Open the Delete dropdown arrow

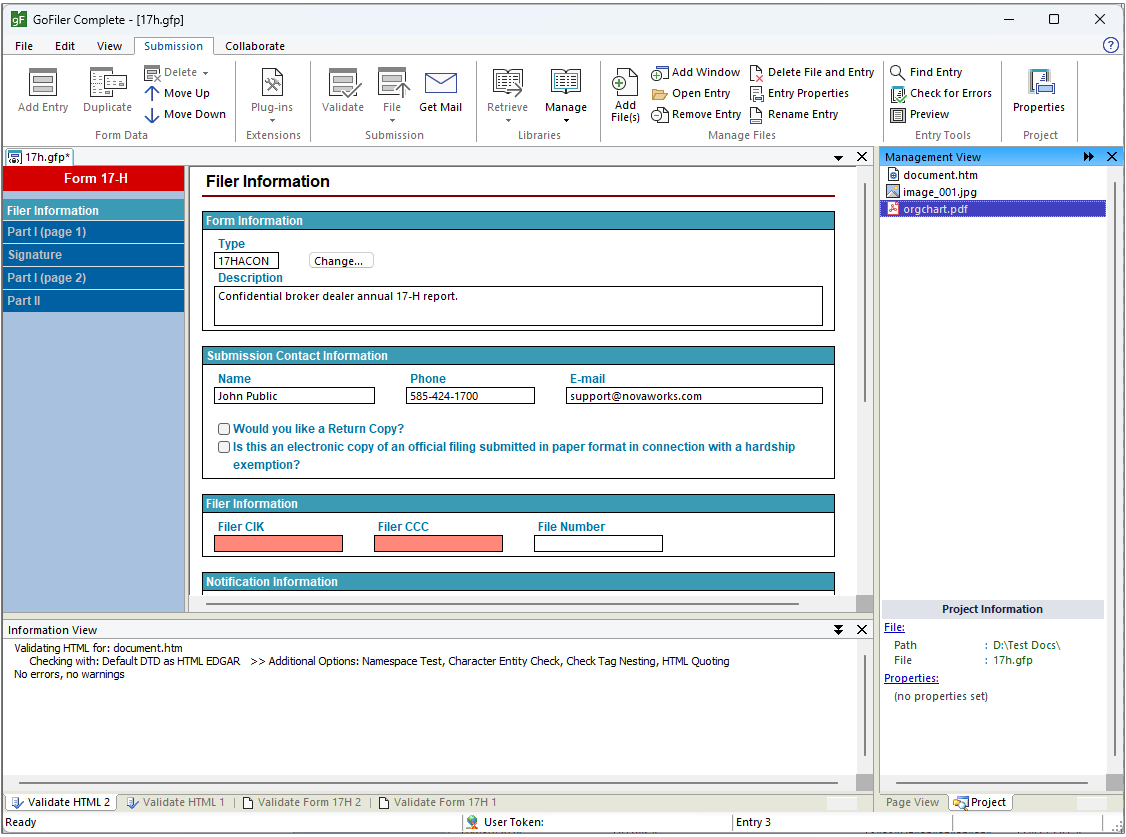(205, 73)
